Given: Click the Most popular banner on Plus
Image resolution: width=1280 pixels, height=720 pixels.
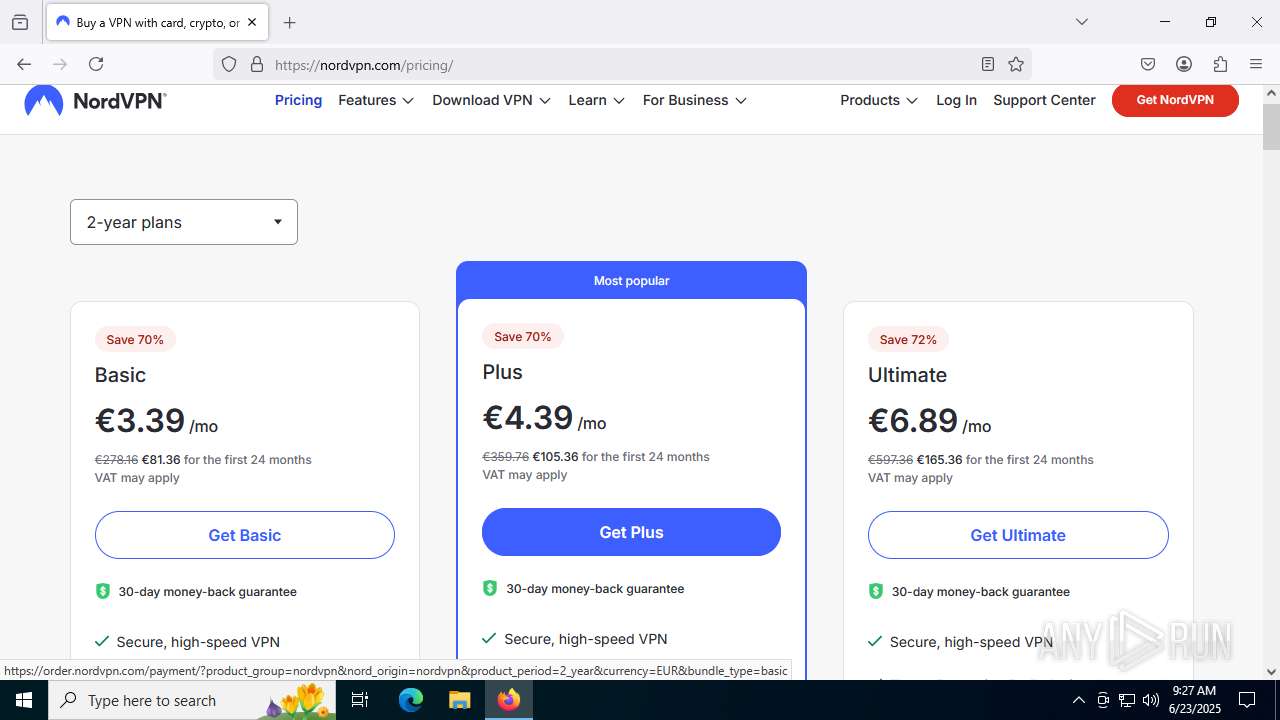Looking at the screenshot, I should [631, 280].
